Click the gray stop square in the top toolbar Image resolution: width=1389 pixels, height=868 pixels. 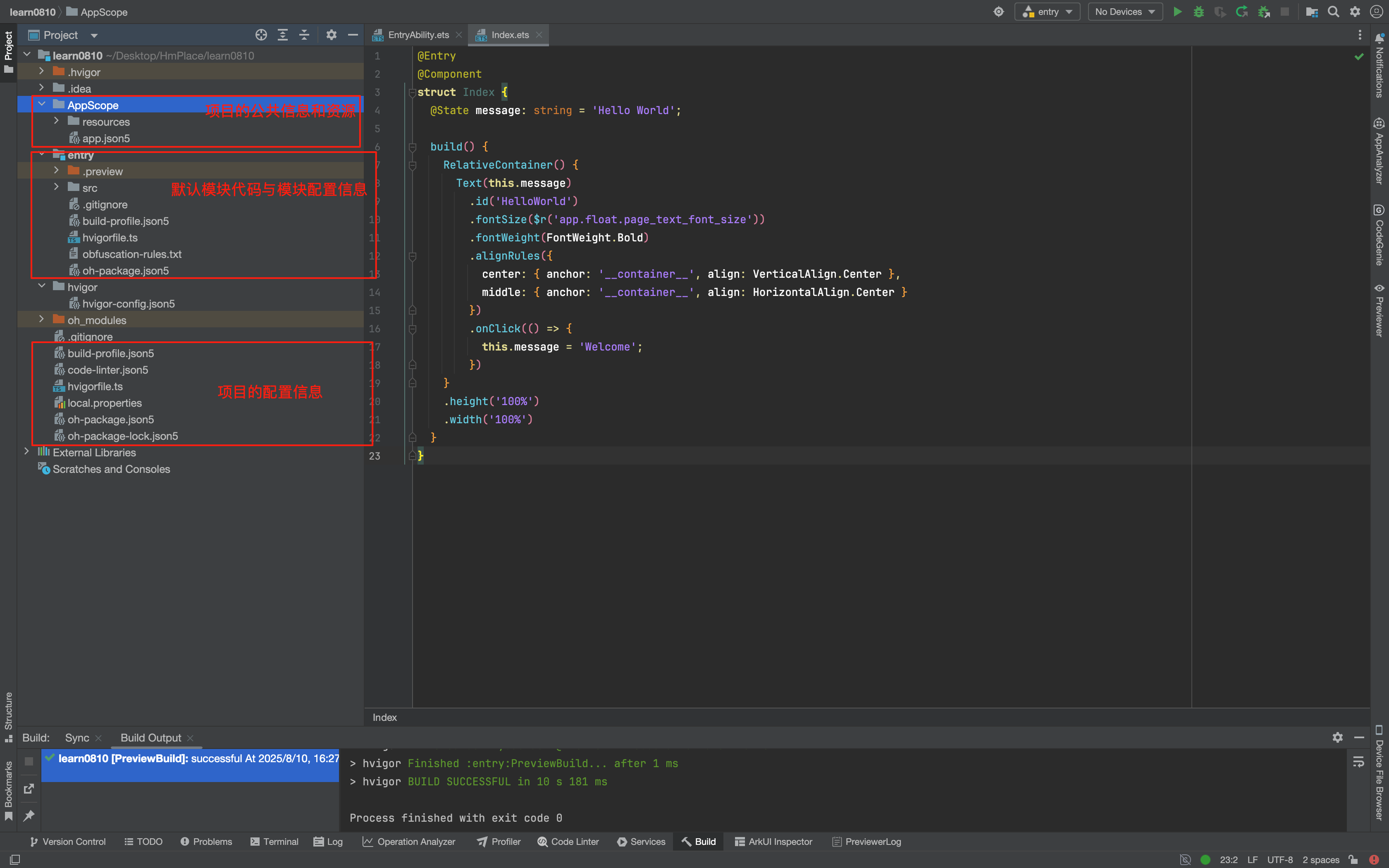1285,12
